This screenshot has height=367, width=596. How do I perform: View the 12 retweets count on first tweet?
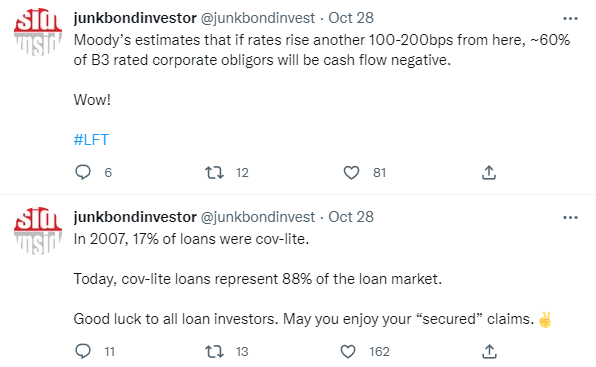242,173
